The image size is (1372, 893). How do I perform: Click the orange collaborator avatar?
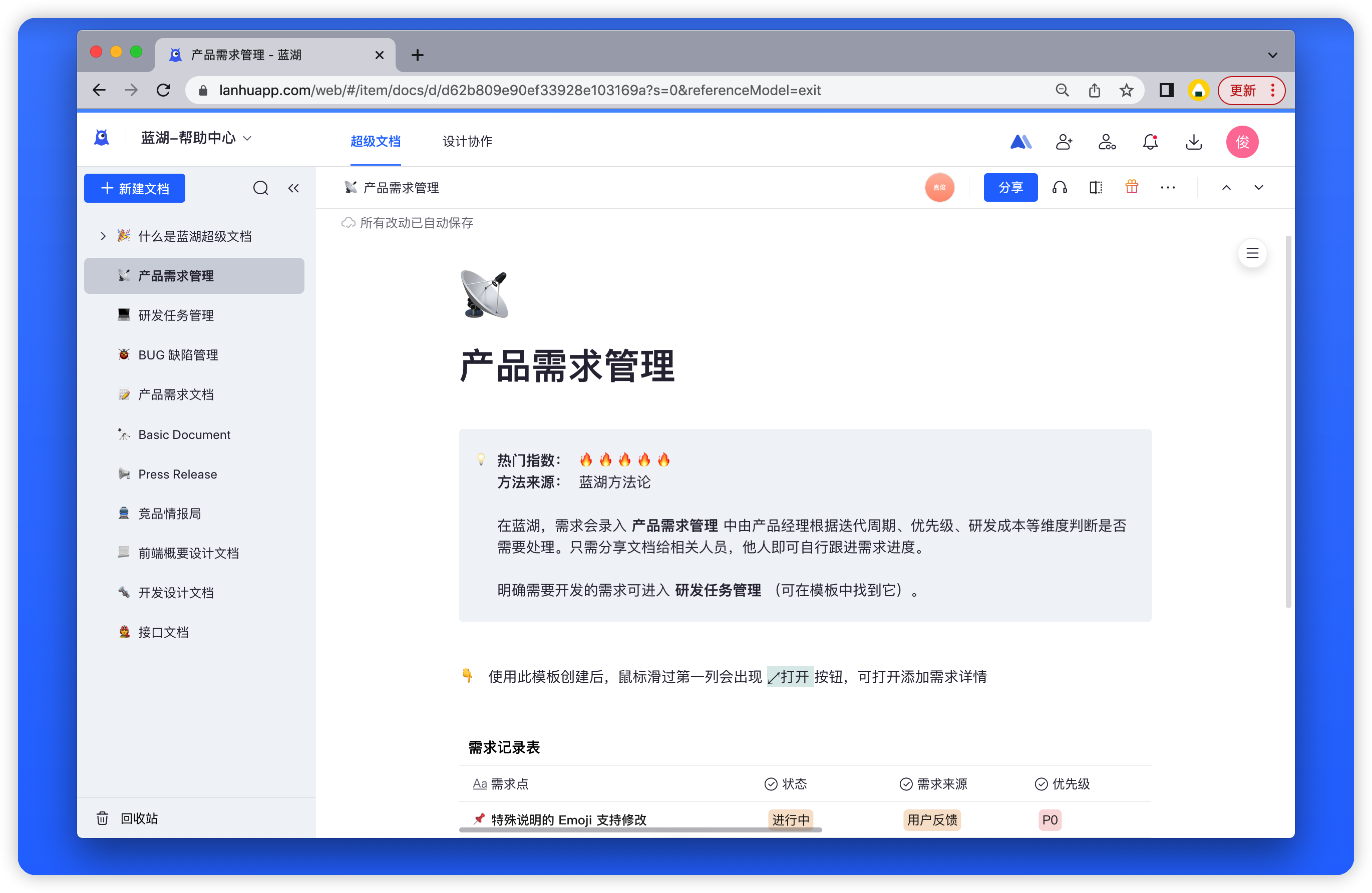coord(939,187)
